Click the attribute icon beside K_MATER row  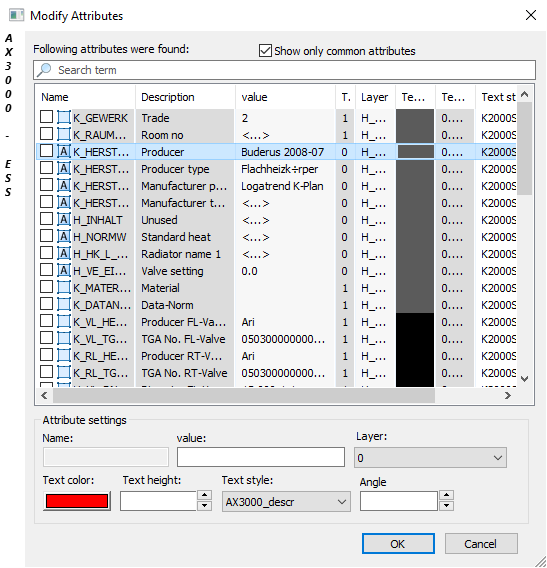64,288
